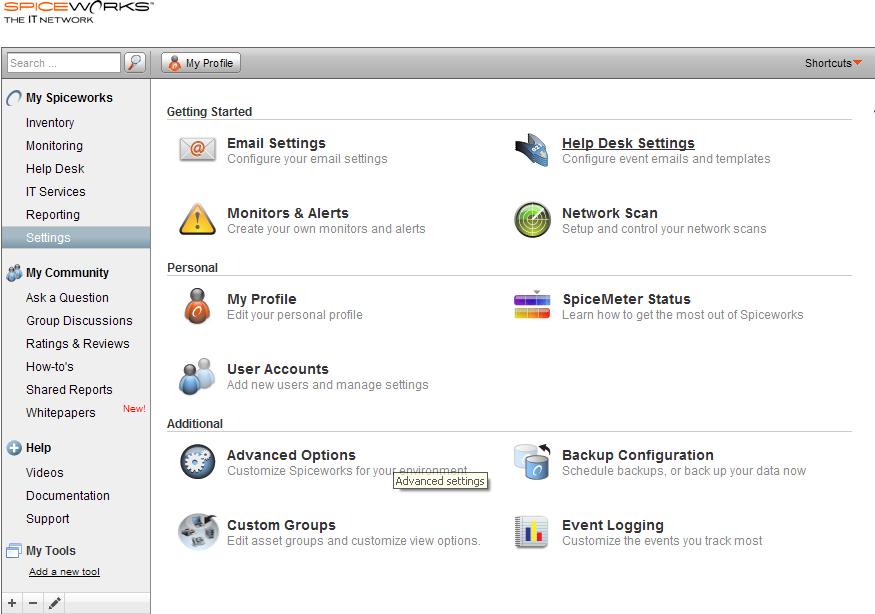The image size is (875, 614).
Task: Click the My Community people icon
Action: (x=14, y=273)
